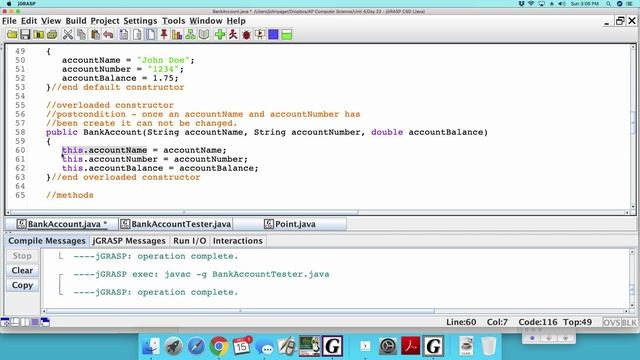640x360 pixels.
Task: Open the View menu
Action: [x=51, y=21]
